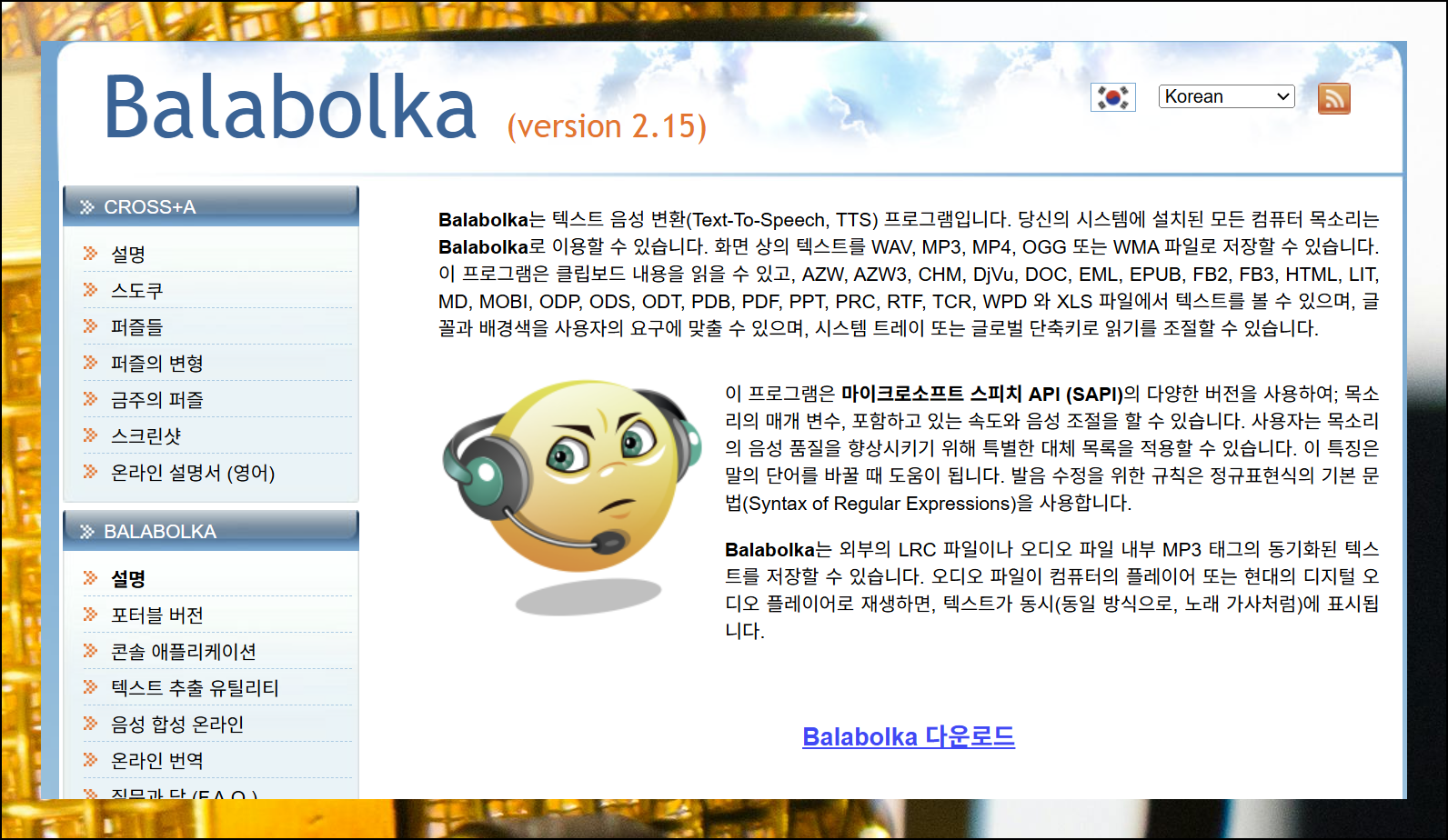Viewport: 1448px width, 840px height.
Task: Open the 음성 합성 온라인 page
Action: [x=177, y=725]
